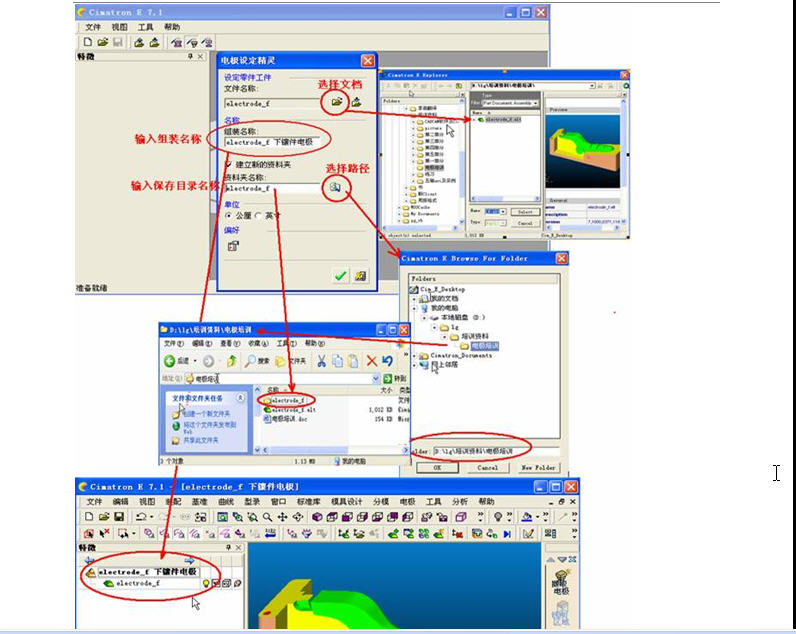Screen dimensions: 796x634
Task: Open the 工具 menu in the top Cimatron window
Action: pyautogui.click(x=145, y=27)
